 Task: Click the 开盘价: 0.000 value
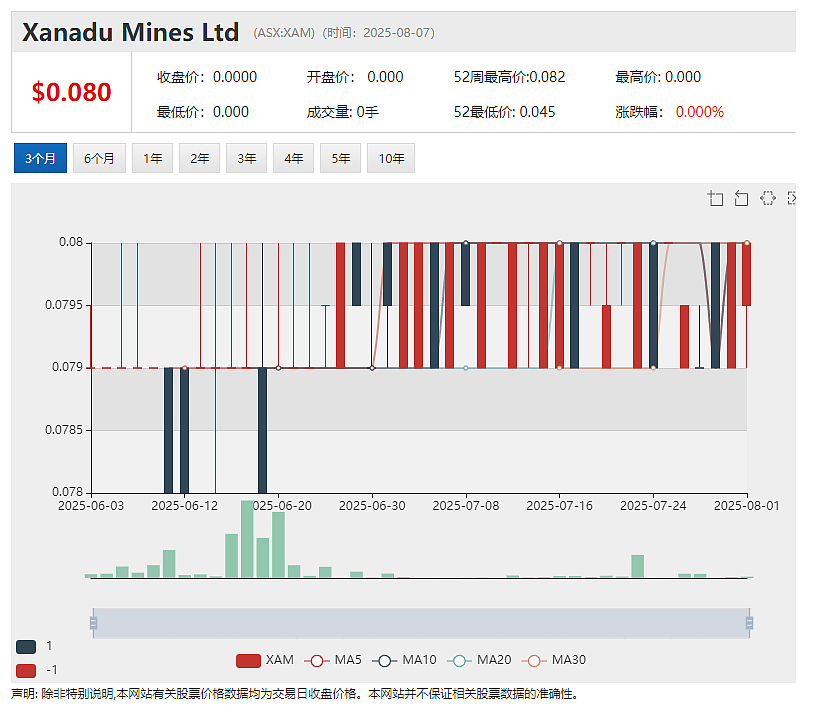click(355, 77)
